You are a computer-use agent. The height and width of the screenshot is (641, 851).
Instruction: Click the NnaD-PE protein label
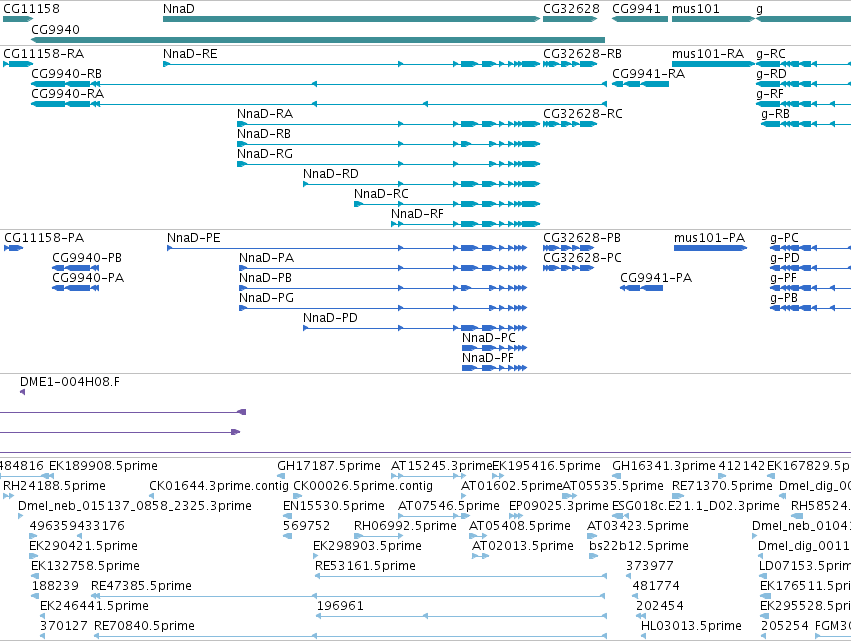tap(194, 238)
